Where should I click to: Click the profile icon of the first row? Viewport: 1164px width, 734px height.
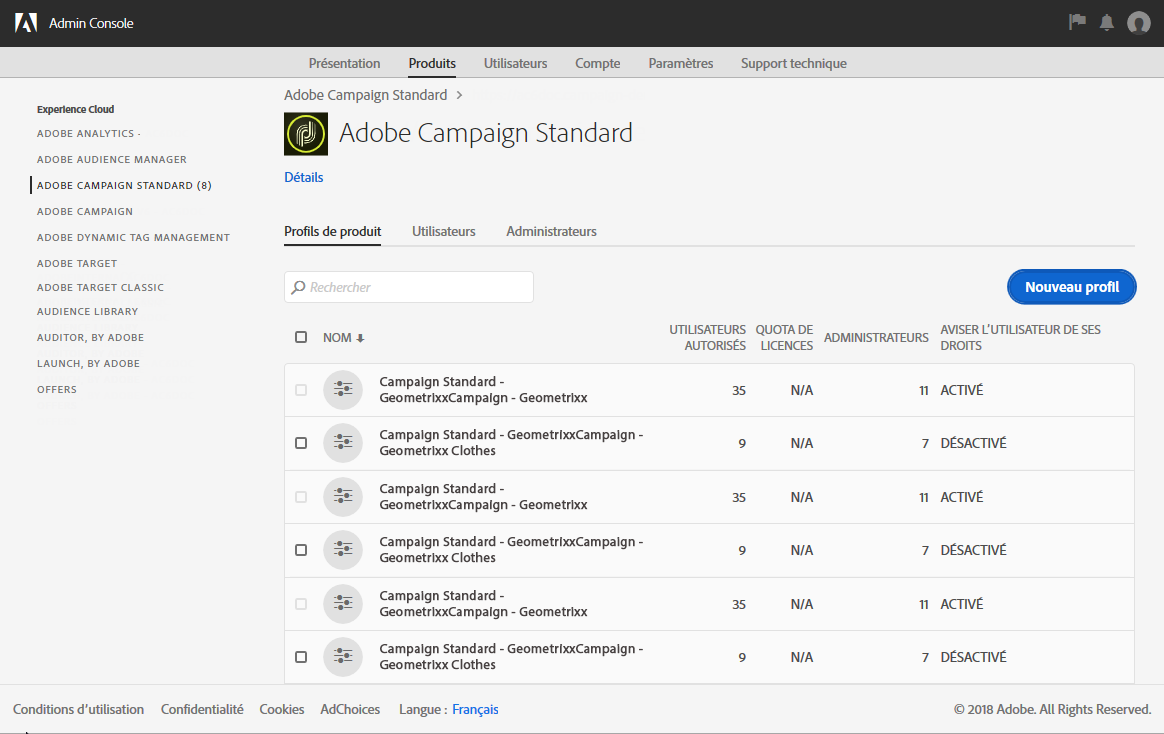(x=342, y=390)
